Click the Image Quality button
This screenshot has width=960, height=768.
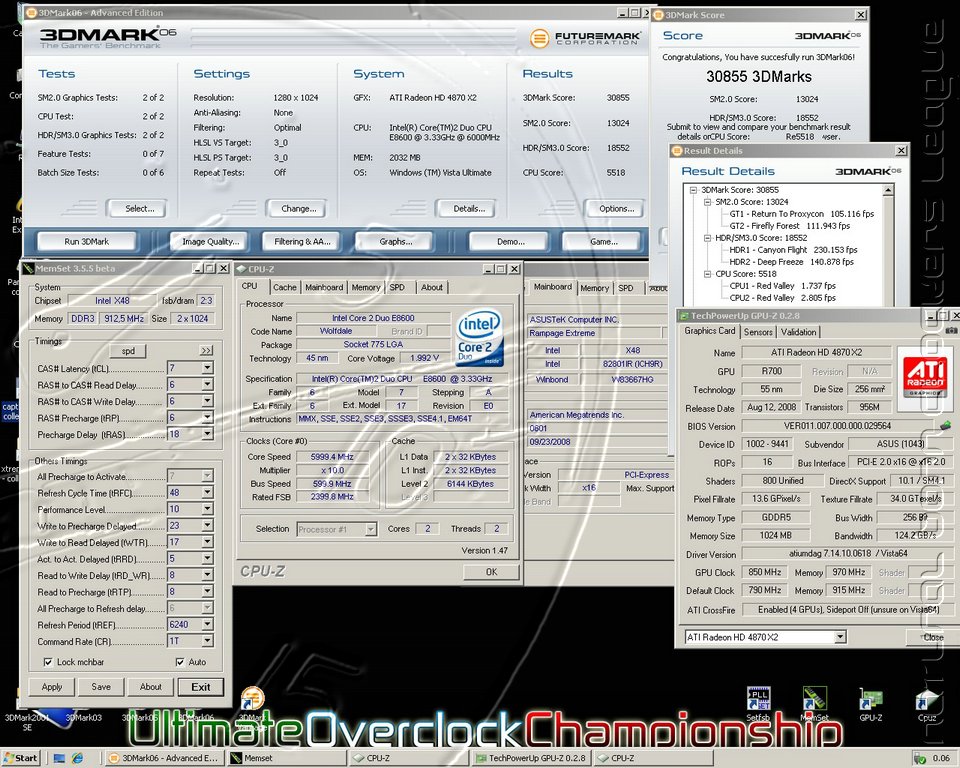coord(210,241)
